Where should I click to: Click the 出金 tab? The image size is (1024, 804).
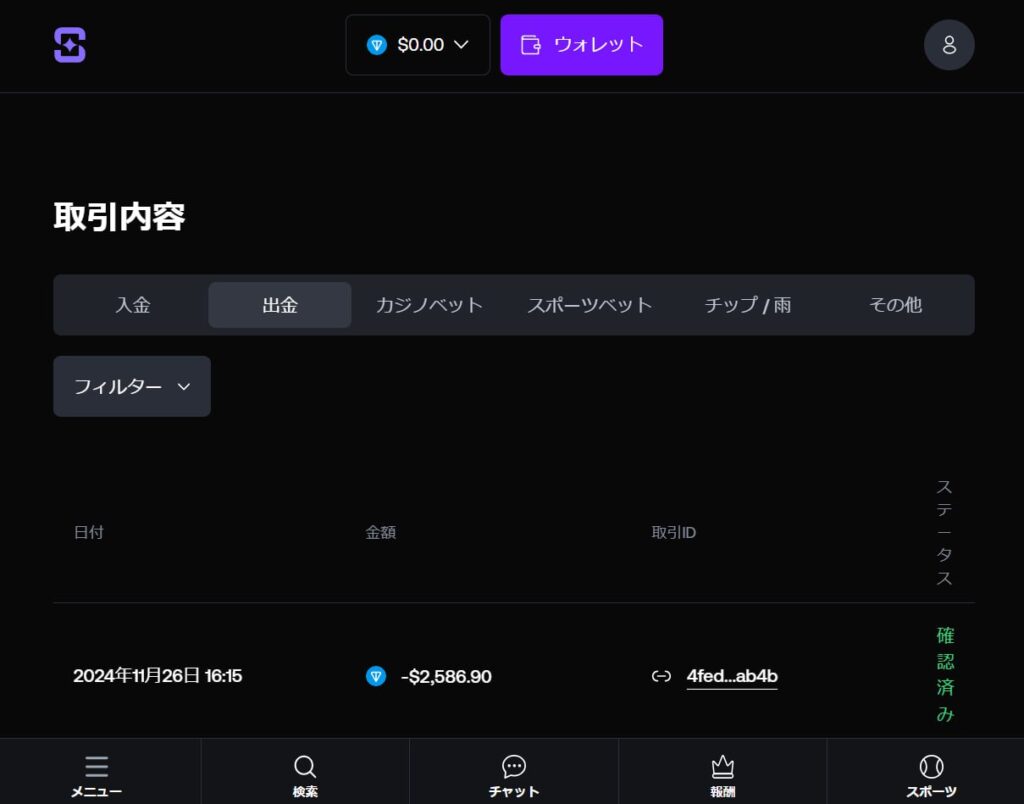click(280, 305)
